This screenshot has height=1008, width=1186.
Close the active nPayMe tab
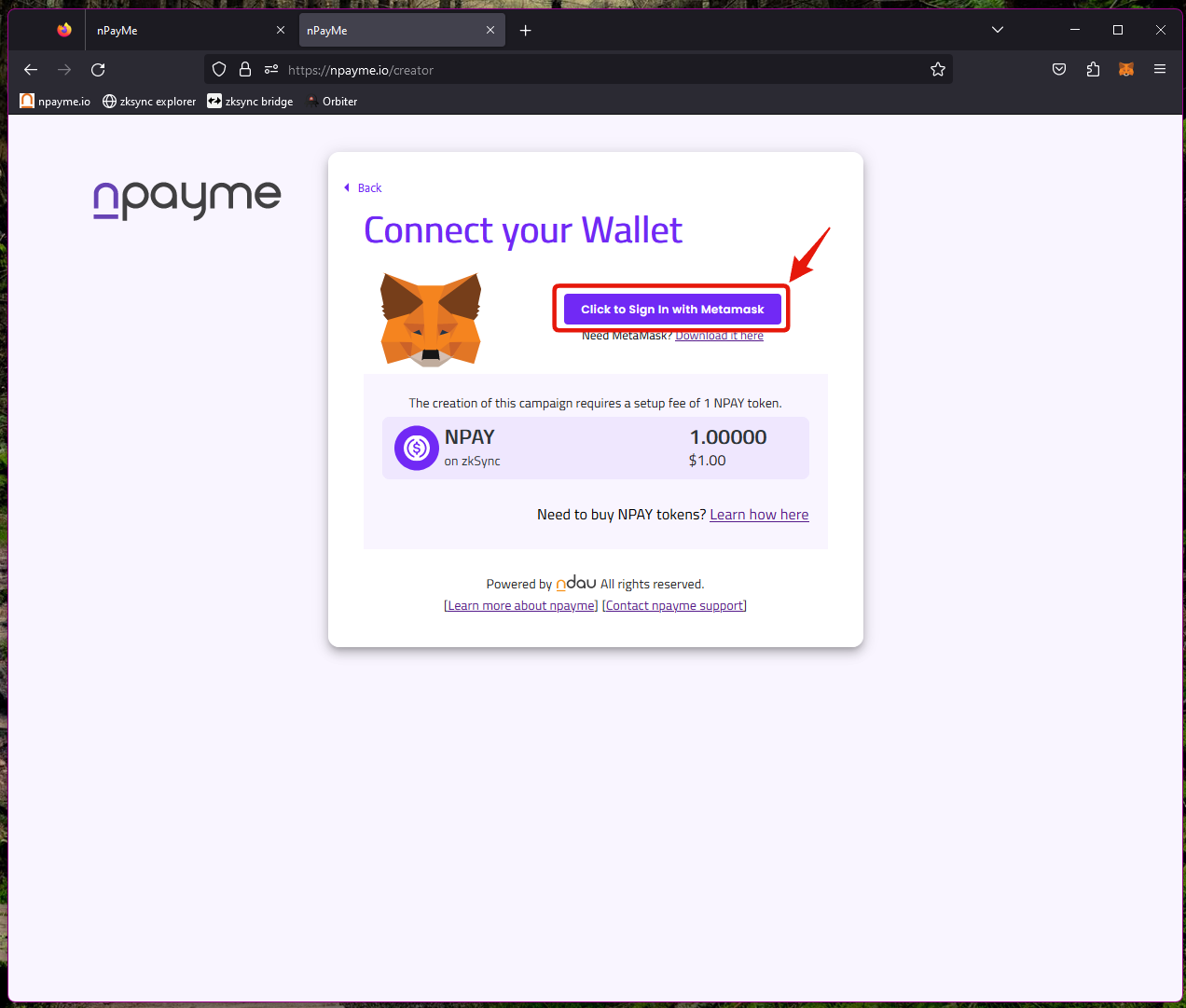(490, 31)
